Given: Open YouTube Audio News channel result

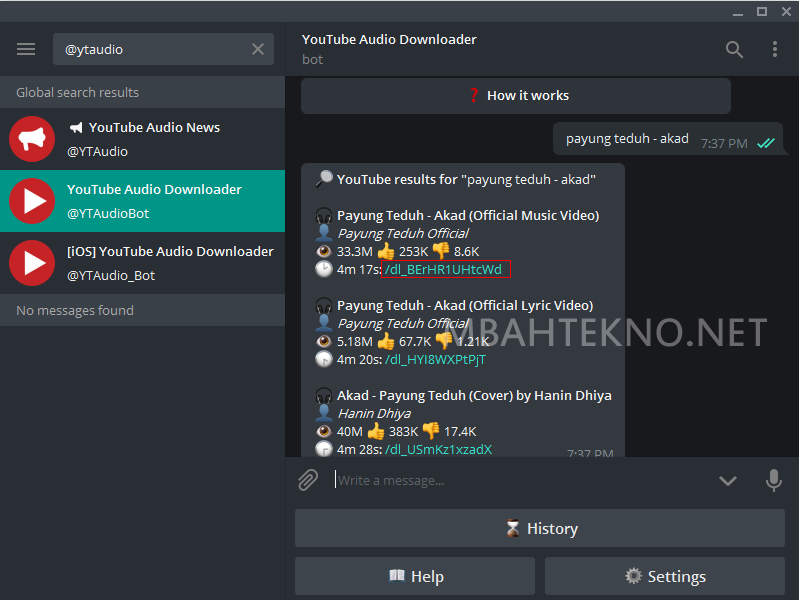Looking at the screenshot, I should click(x=142, y=139).
